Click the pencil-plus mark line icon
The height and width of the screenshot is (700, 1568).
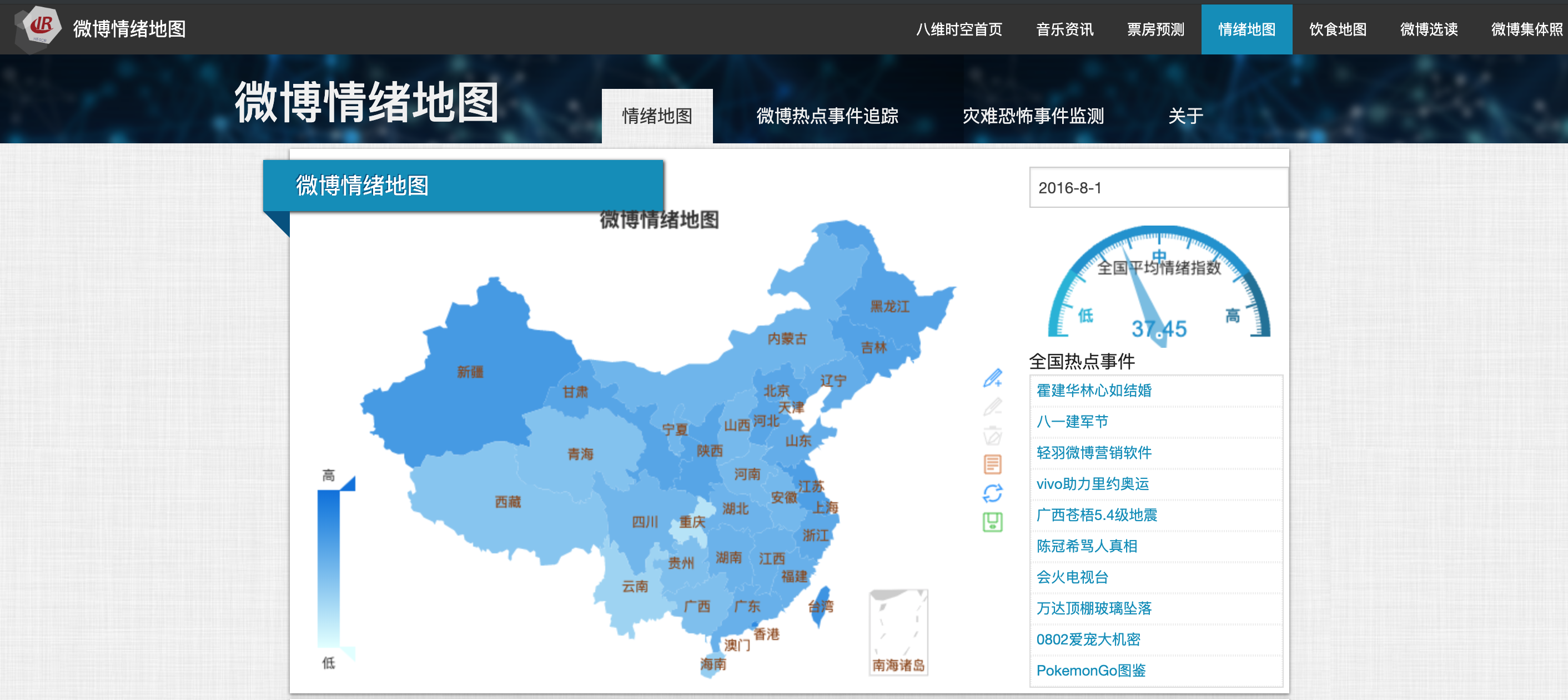992,378
